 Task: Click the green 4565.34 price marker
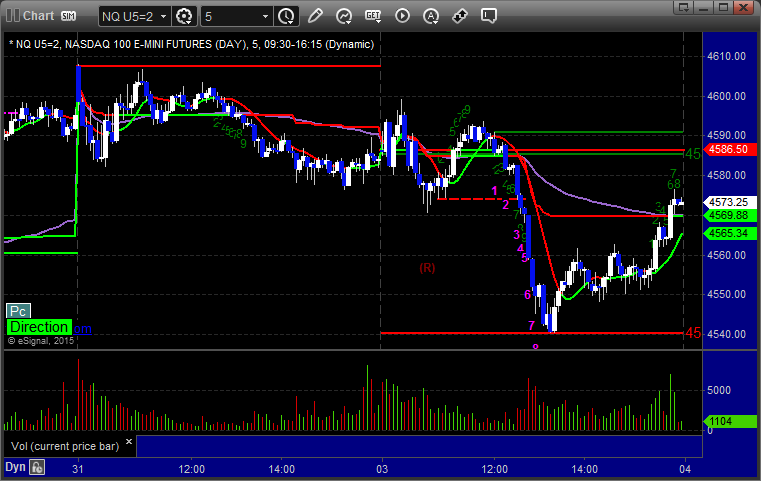pos(731,233)
